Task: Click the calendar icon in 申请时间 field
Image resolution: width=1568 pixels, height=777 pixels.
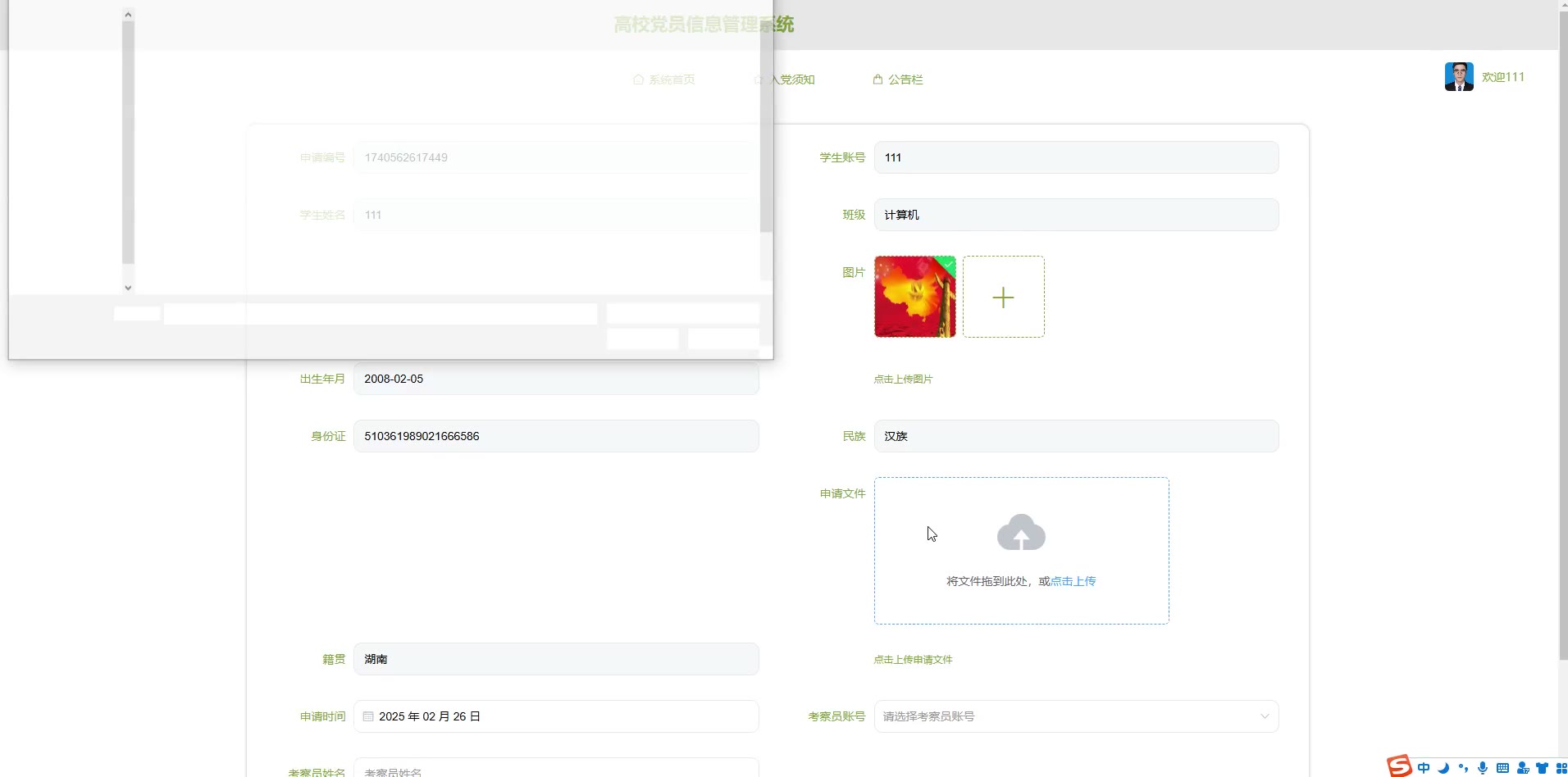Action: pyautogui.click(x=368, y=716)
